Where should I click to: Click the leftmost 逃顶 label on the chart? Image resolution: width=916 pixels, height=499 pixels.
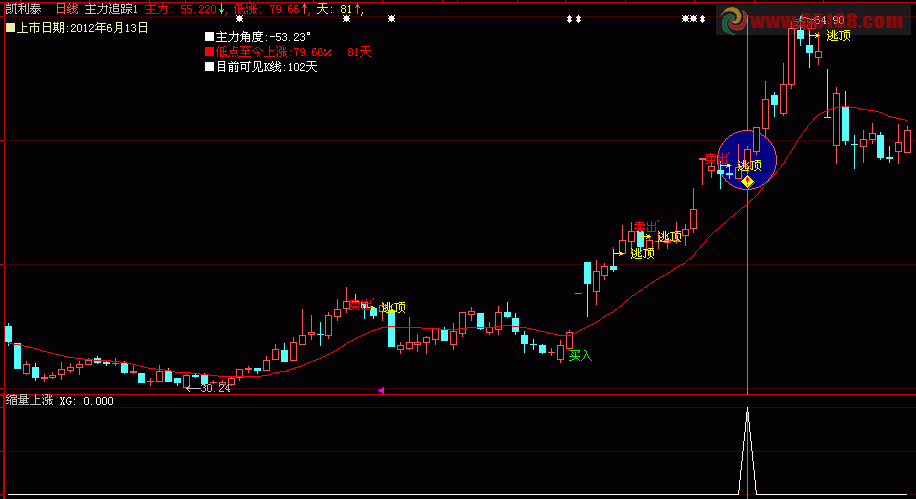point(393,307)
